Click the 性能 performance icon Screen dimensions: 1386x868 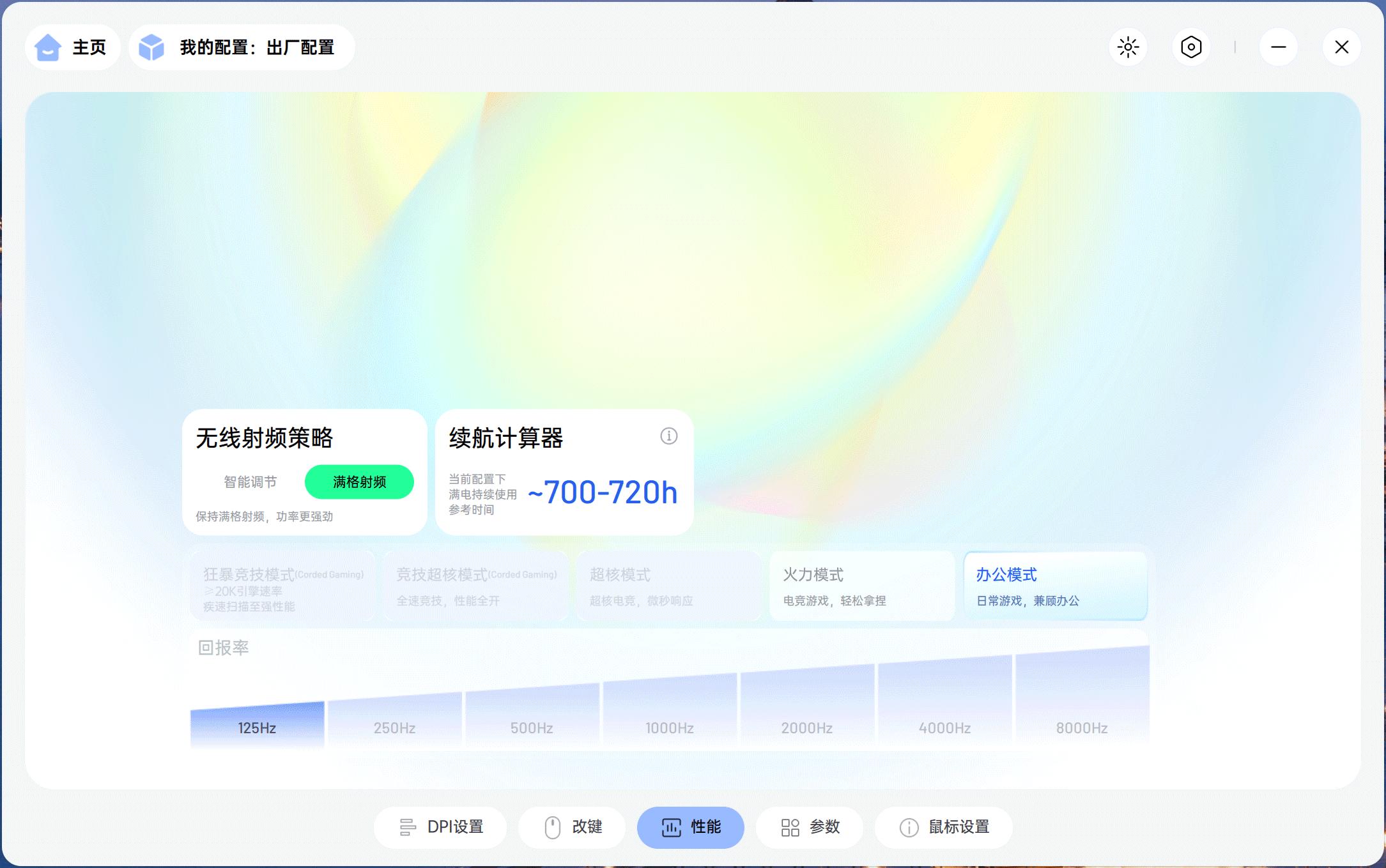pyautogui.click(x=670, y=827)
